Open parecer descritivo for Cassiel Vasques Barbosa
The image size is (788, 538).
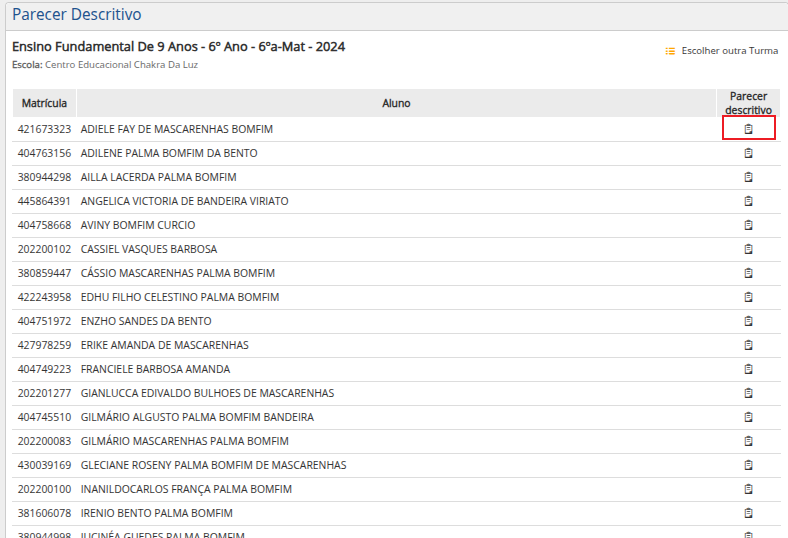748,249
